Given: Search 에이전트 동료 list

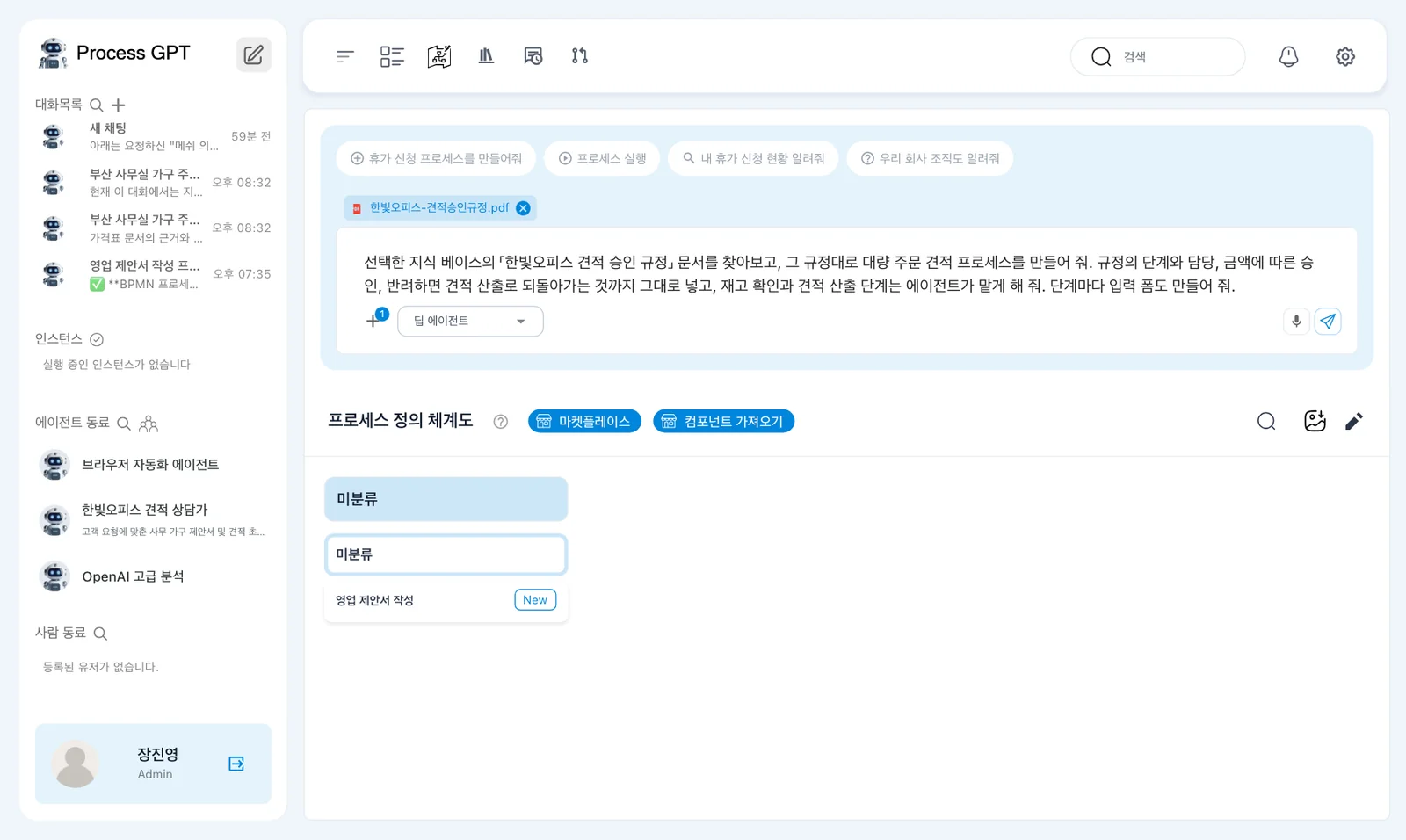Looking at the screenshot, I should pyautogui.click(x=124, y=424).
